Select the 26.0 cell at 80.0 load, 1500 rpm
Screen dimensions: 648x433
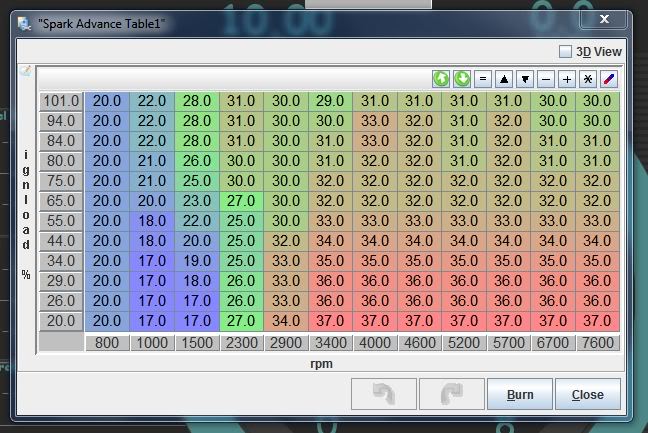pyautogui.click(x=197, y=161)
